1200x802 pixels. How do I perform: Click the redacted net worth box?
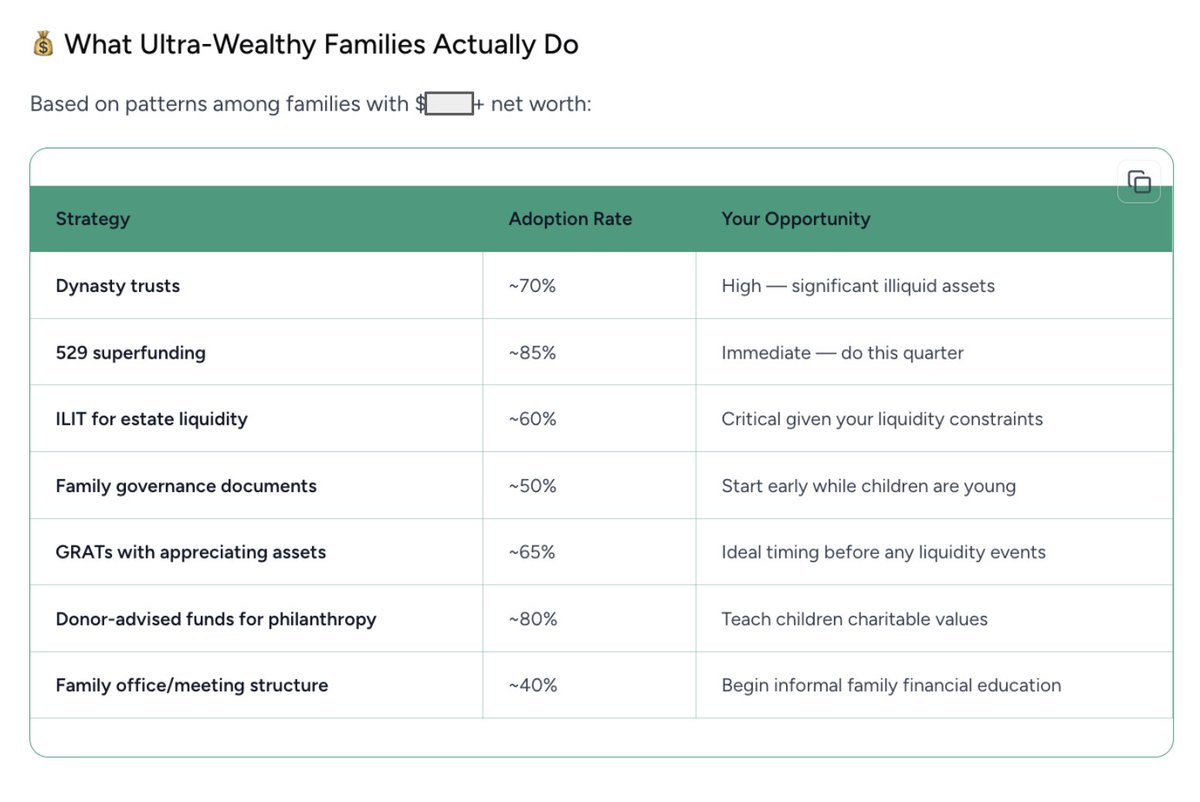[449, 104]
